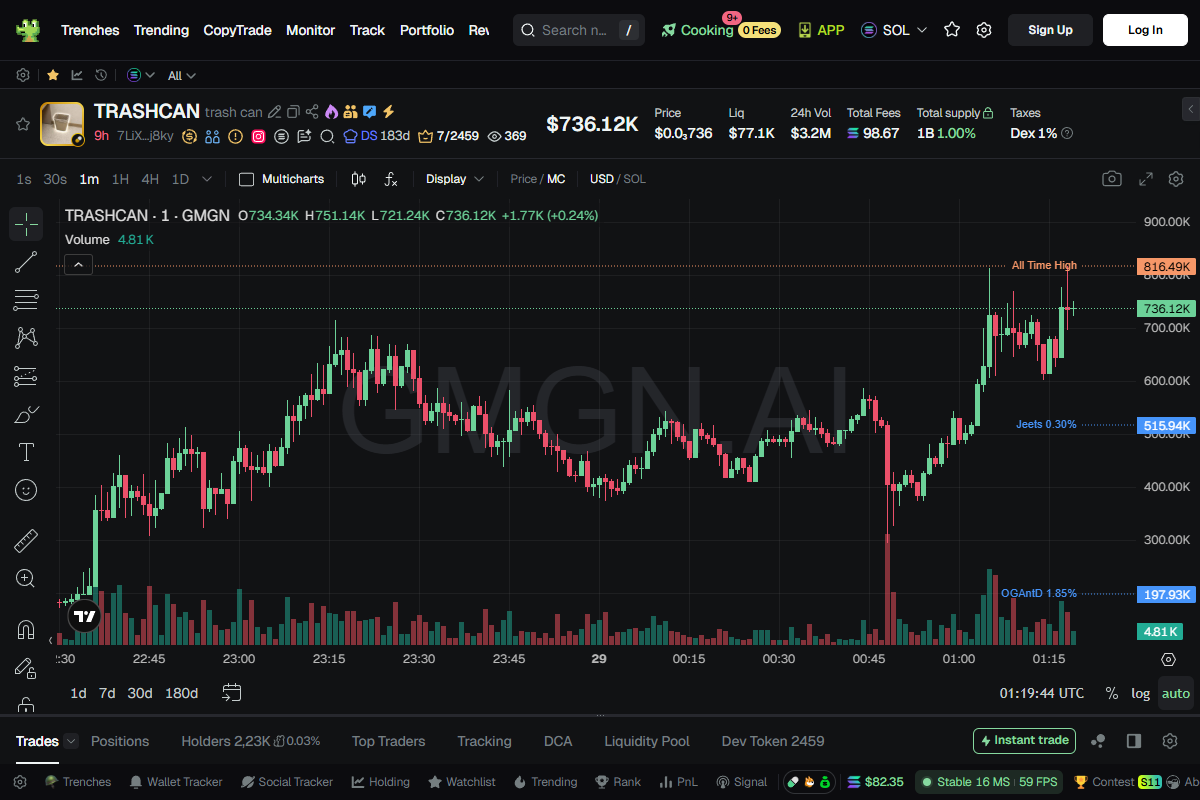Open the history clock icon
Screen dimensions: 1200x800
(x=101, y=75)
